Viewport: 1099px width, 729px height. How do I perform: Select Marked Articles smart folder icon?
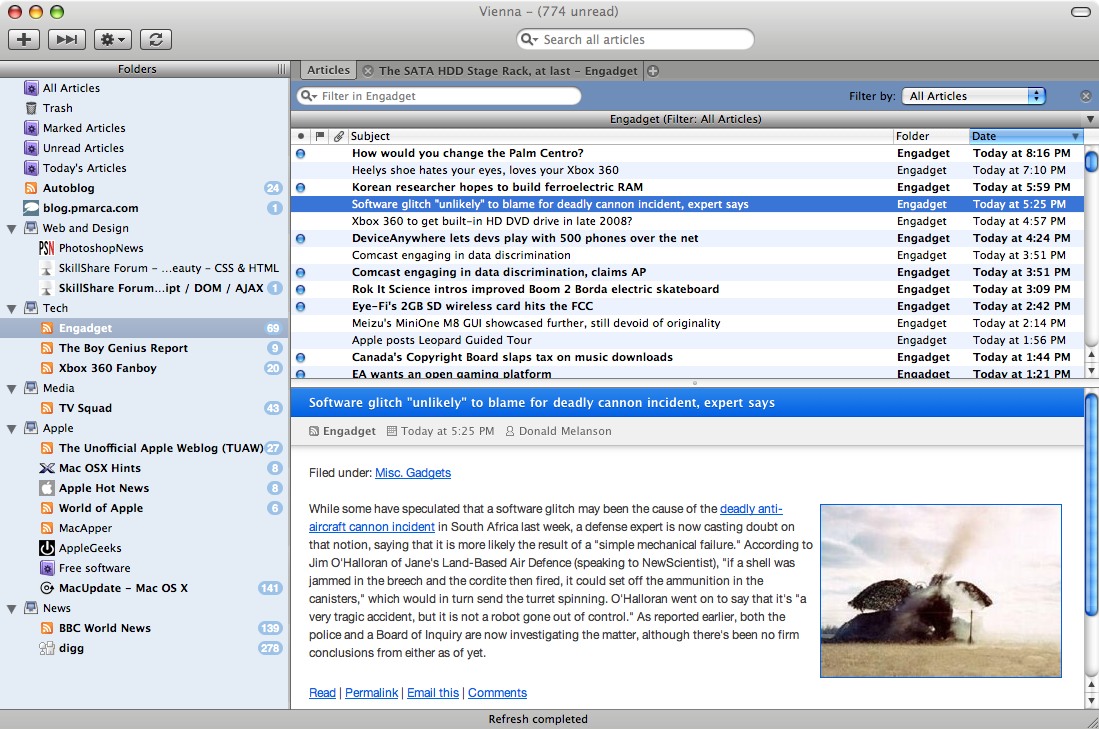coord(31,128)
